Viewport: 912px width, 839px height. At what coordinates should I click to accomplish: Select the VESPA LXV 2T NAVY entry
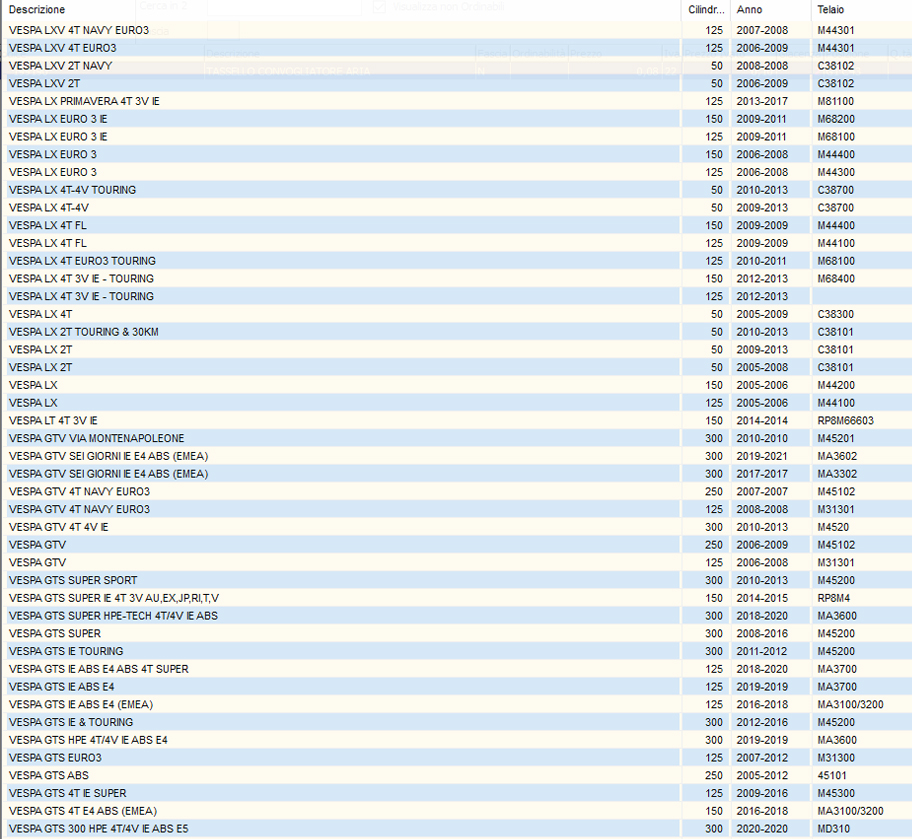(456, 66)
